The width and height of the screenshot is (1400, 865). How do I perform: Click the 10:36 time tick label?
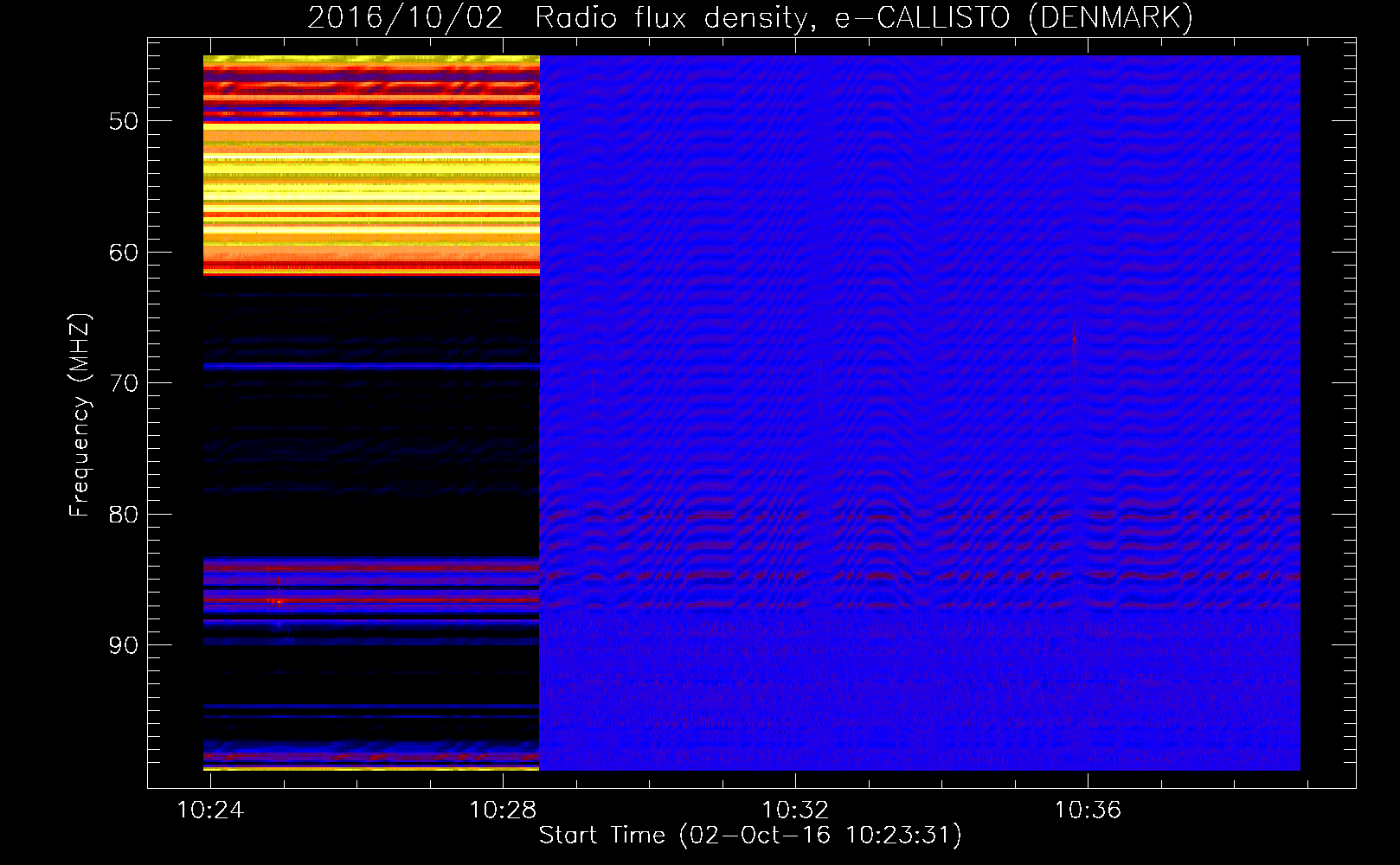1088,810
